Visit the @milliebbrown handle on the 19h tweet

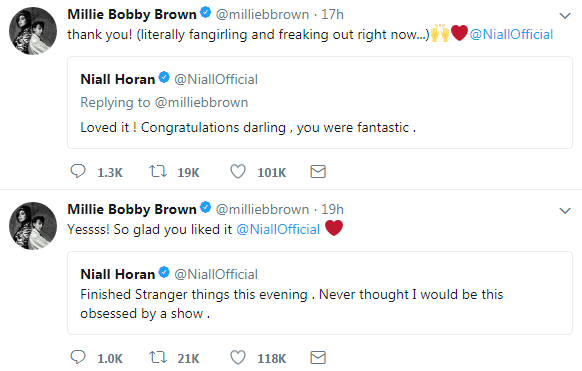(x=262, y=210)
